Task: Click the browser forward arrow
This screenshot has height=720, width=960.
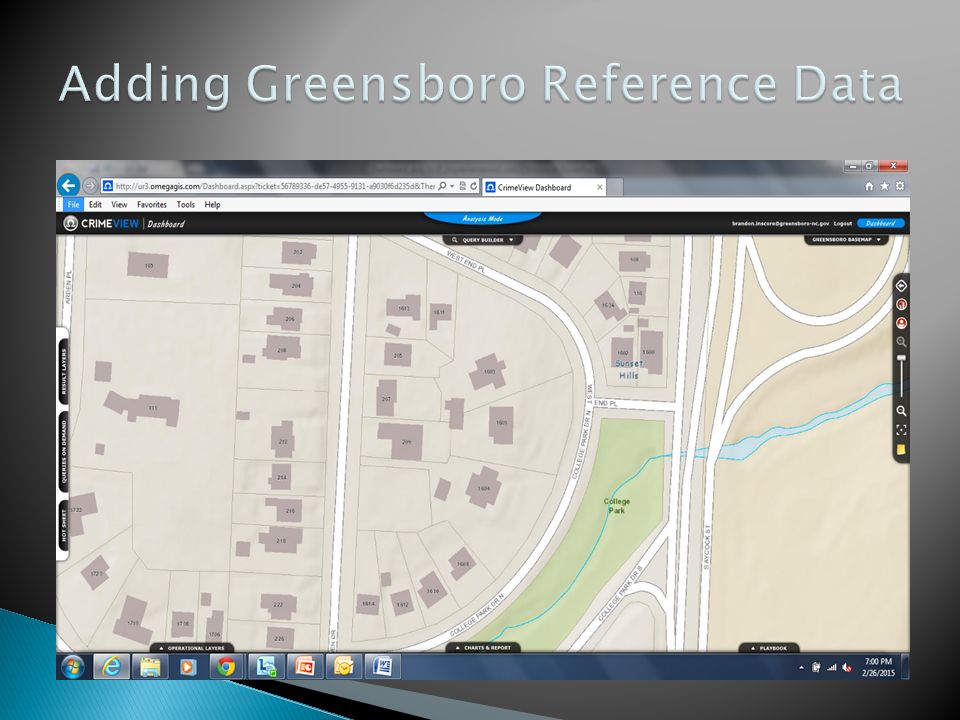Action: pos(90,186)
